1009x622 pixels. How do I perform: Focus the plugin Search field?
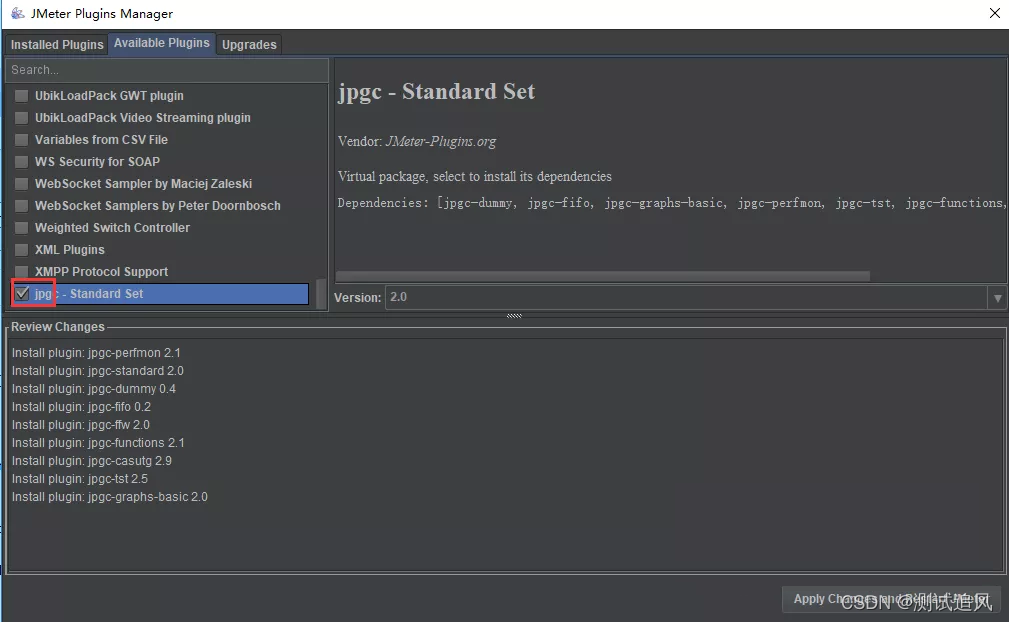point(167,69)
